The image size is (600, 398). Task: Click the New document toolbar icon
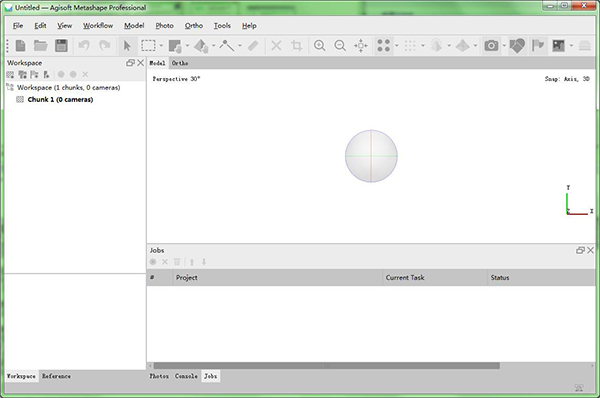20,46
